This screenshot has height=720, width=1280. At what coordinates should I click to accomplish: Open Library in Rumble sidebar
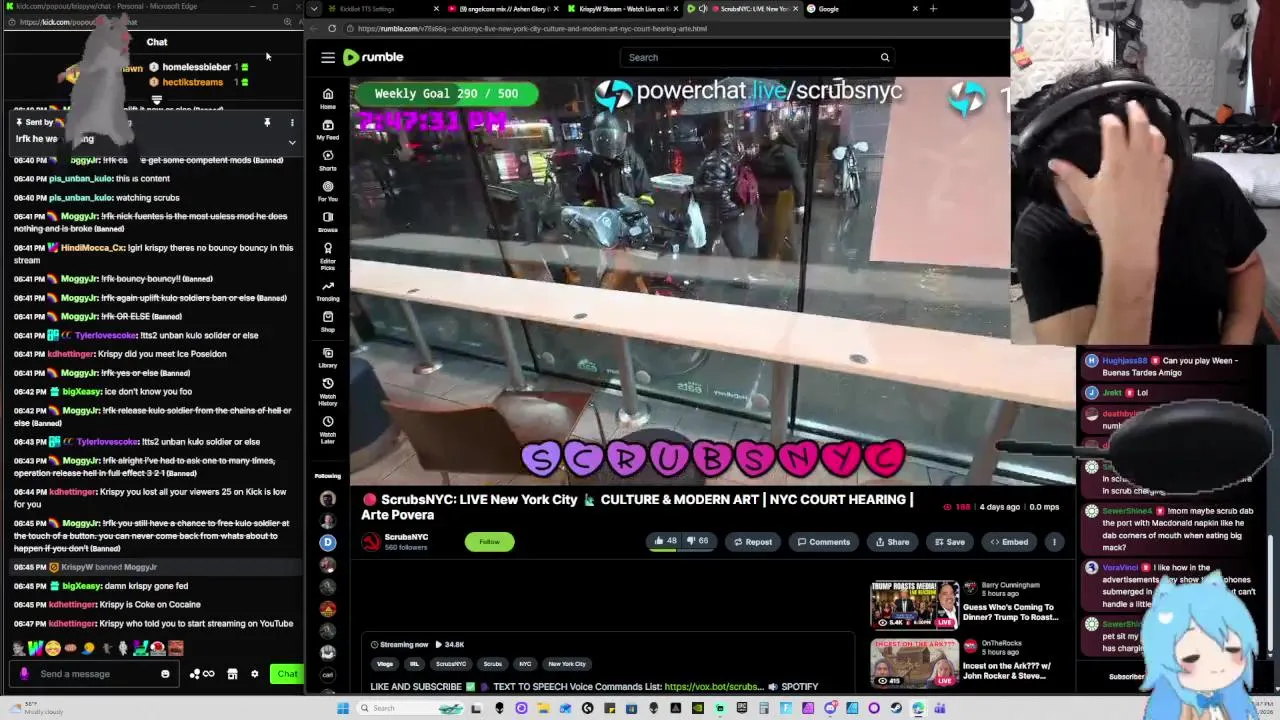point(327,358)
